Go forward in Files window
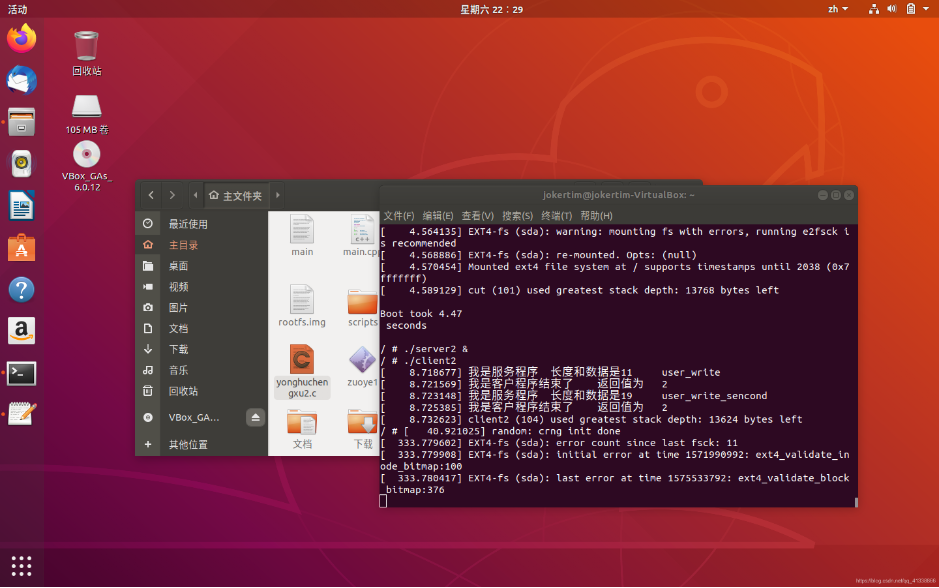Viewport: 939px width, 588px height. (x=172, y=195)
